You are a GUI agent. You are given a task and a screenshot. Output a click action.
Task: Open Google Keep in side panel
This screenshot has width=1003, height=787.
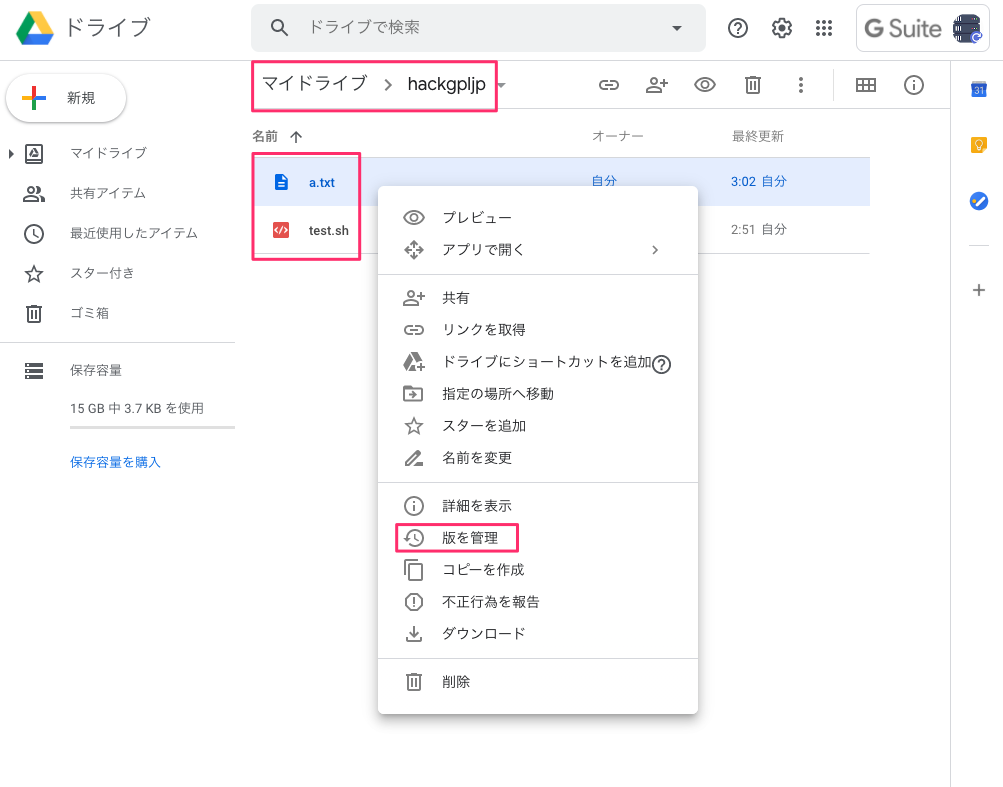point(979,145)
